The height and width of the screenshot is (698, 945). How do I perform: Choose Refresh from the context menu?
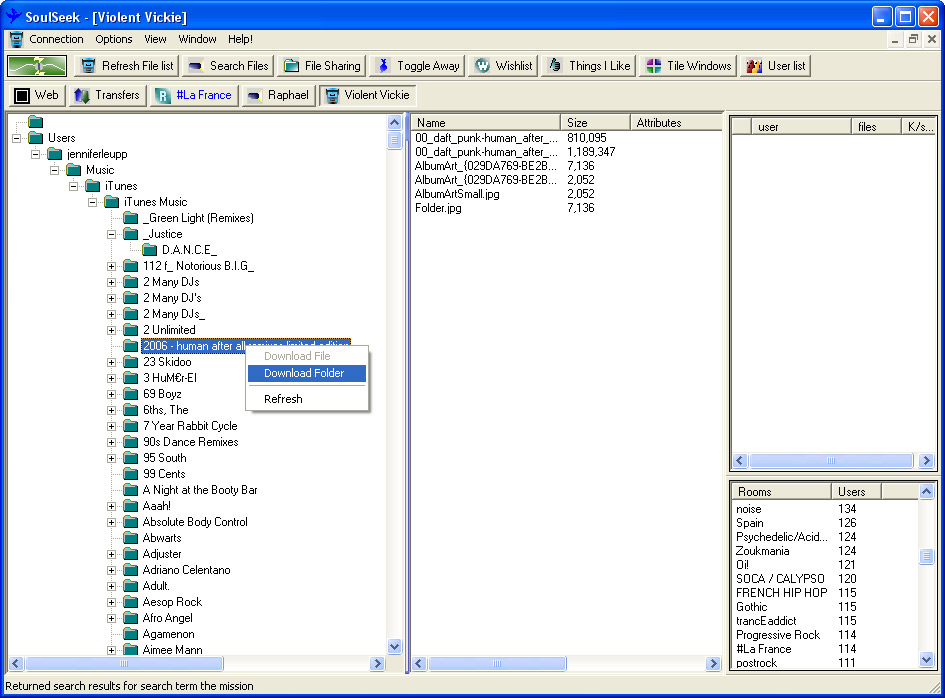click(307, 399)
